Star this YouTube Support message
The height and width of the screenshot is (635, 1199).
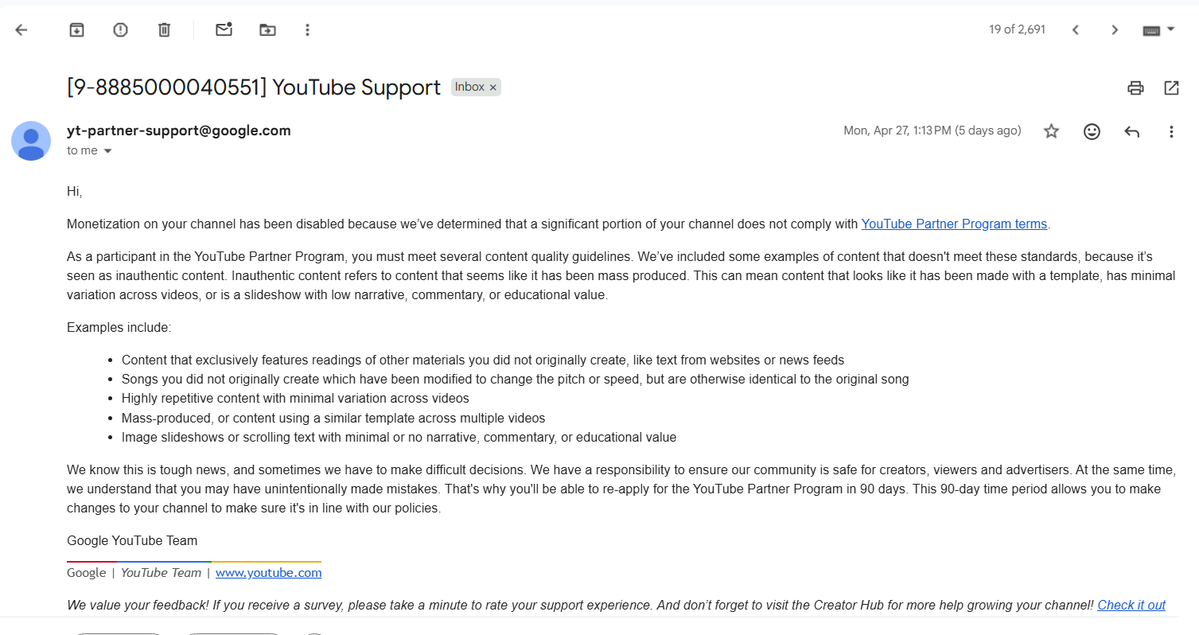1051,132
